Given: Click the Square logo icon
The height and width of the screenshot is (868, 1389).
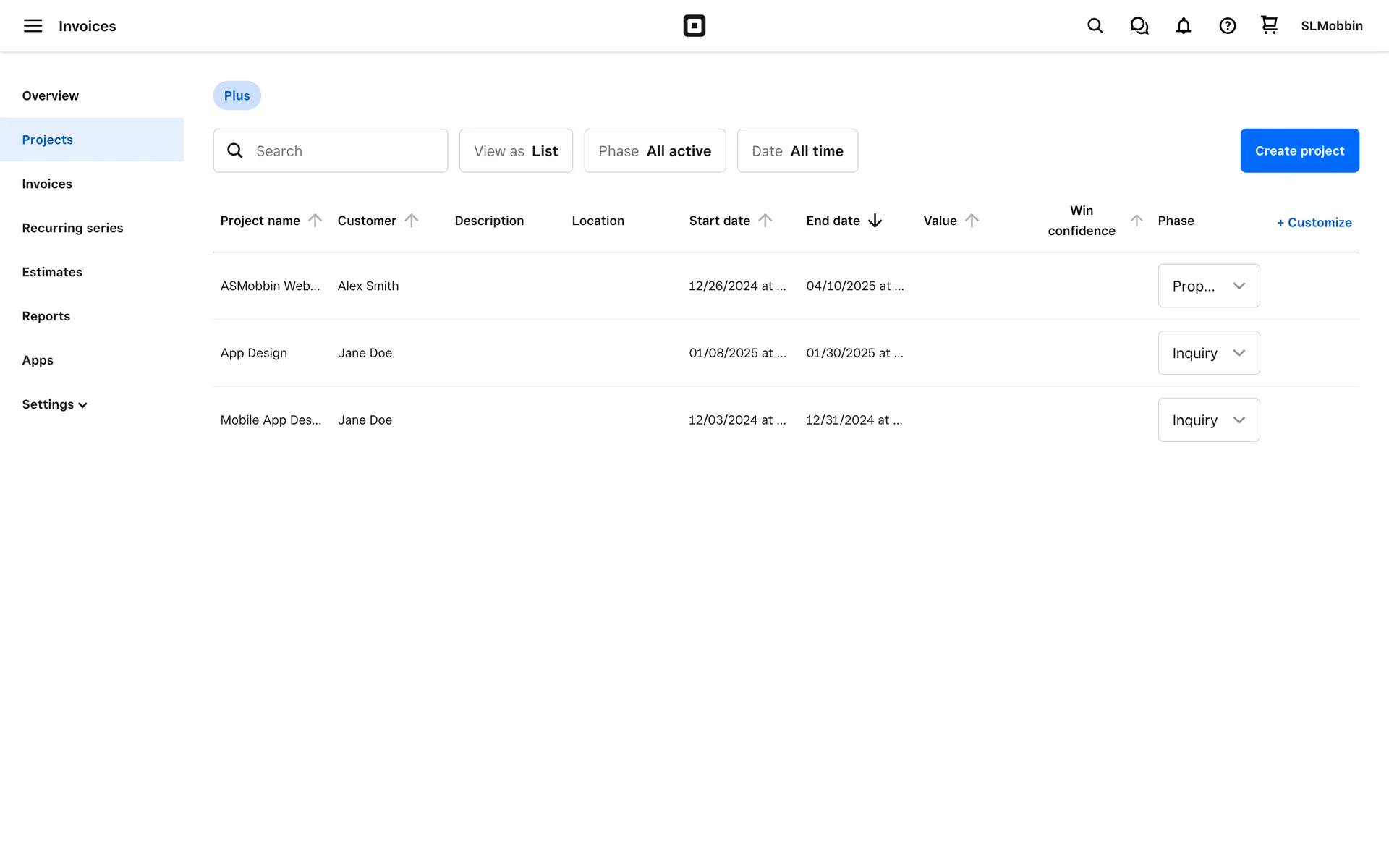Looking at the screenshot, I should pos(694,26).
